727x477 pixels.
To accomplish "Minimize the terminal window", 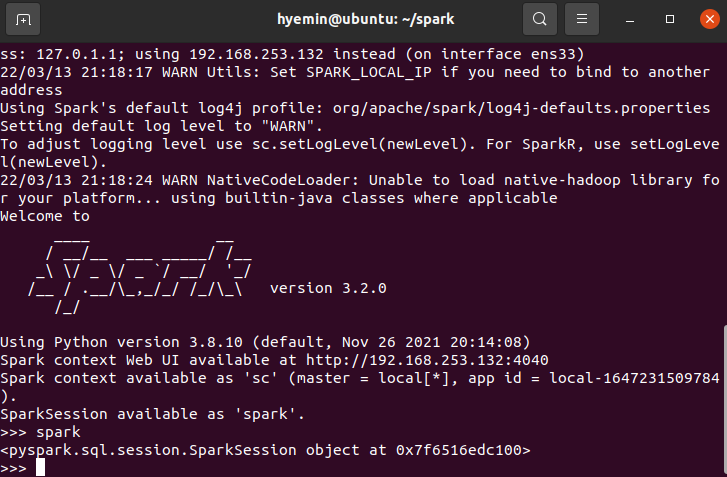I will [x=630, y=19].
